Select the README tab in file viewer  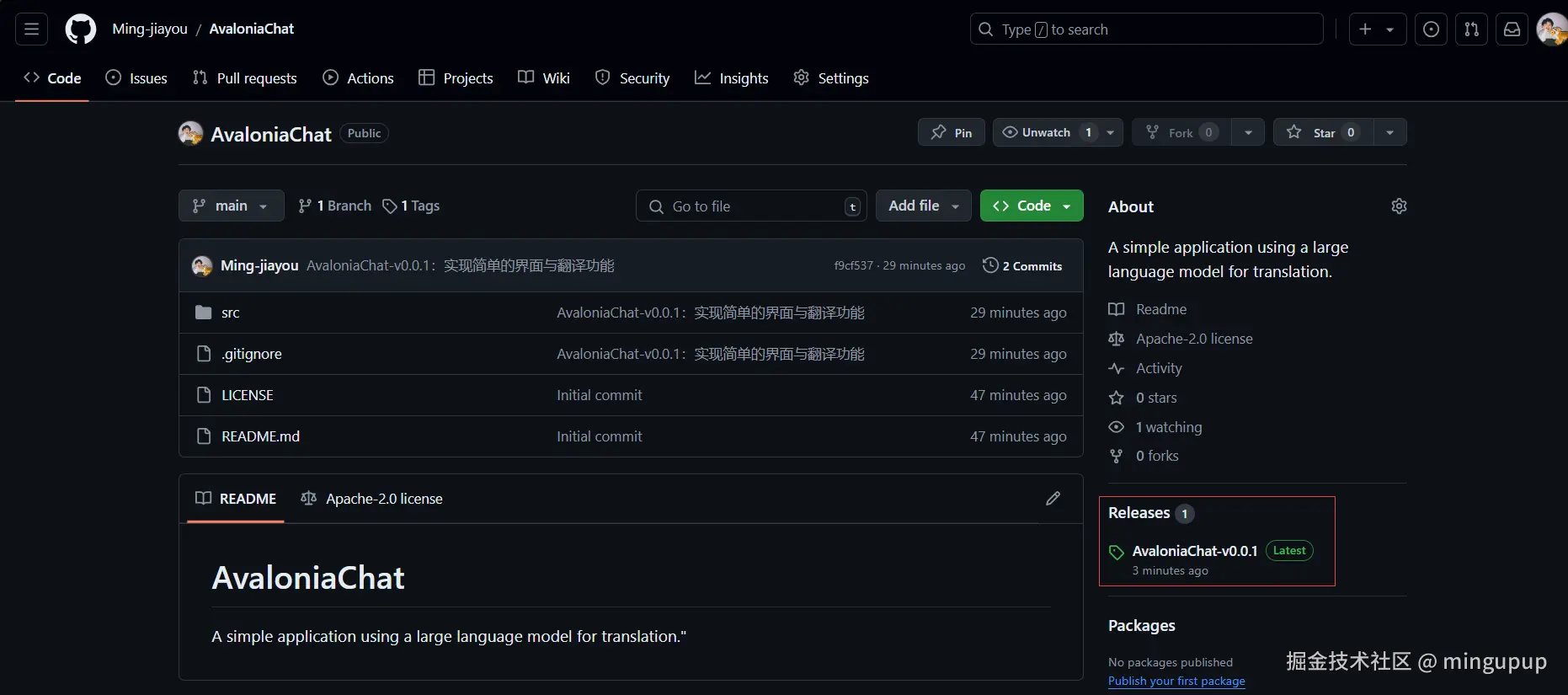point(236,499)
